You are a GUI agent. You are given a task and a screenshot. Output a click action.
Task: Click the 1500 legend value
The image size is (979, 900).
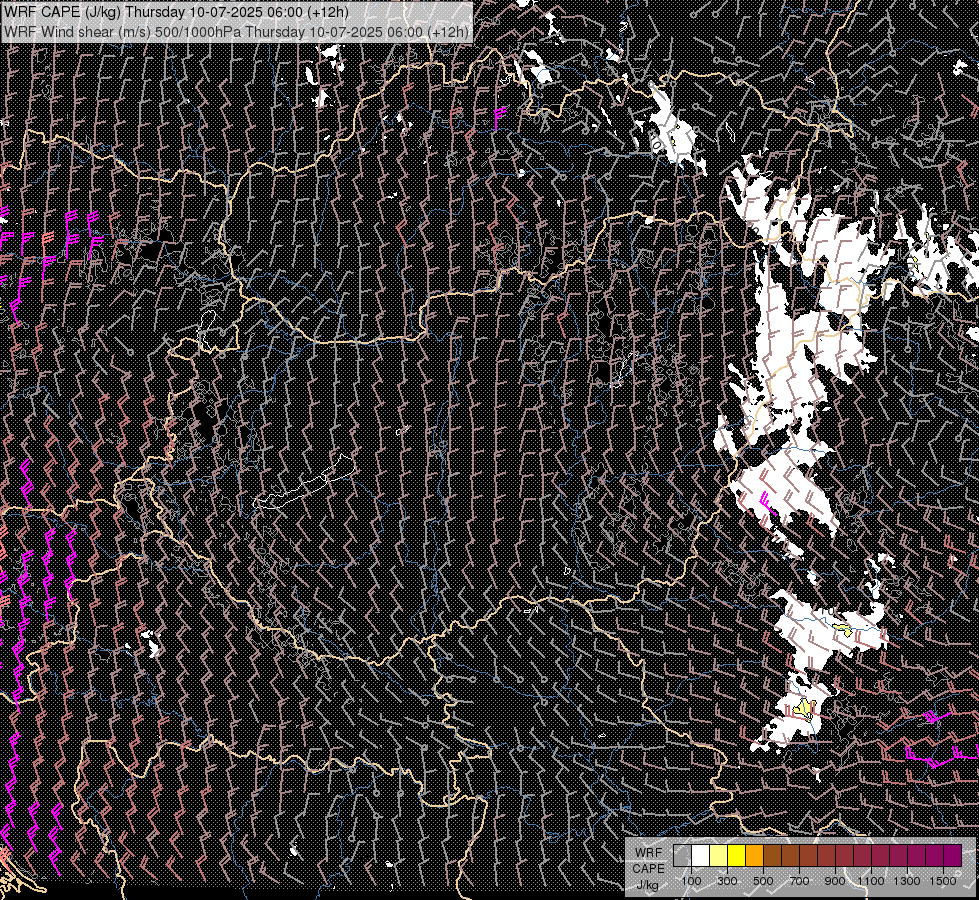pyautogui.click(x=943, y=881)
